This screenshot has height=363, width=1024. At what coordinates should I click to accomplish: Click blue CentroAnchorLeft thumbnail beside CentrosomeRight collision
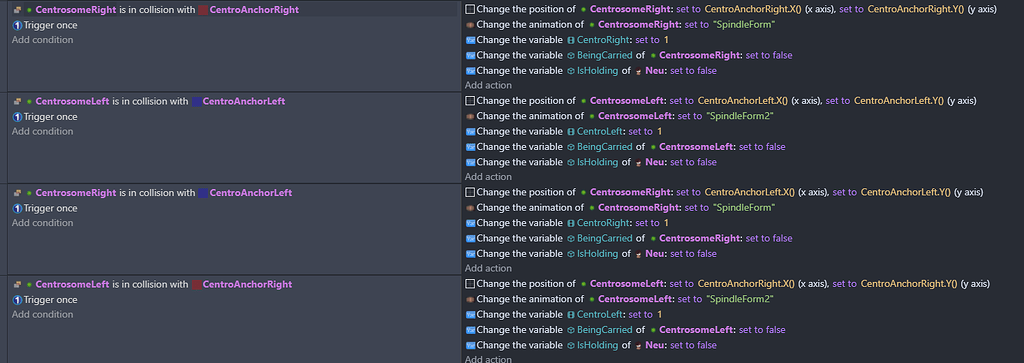click(x=203, y=193)
